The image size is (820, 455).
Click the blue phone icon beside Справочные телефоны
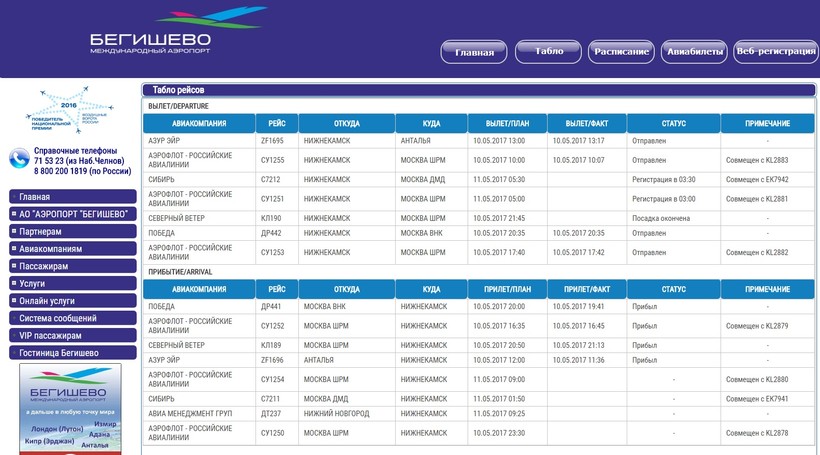click(18, 159)
